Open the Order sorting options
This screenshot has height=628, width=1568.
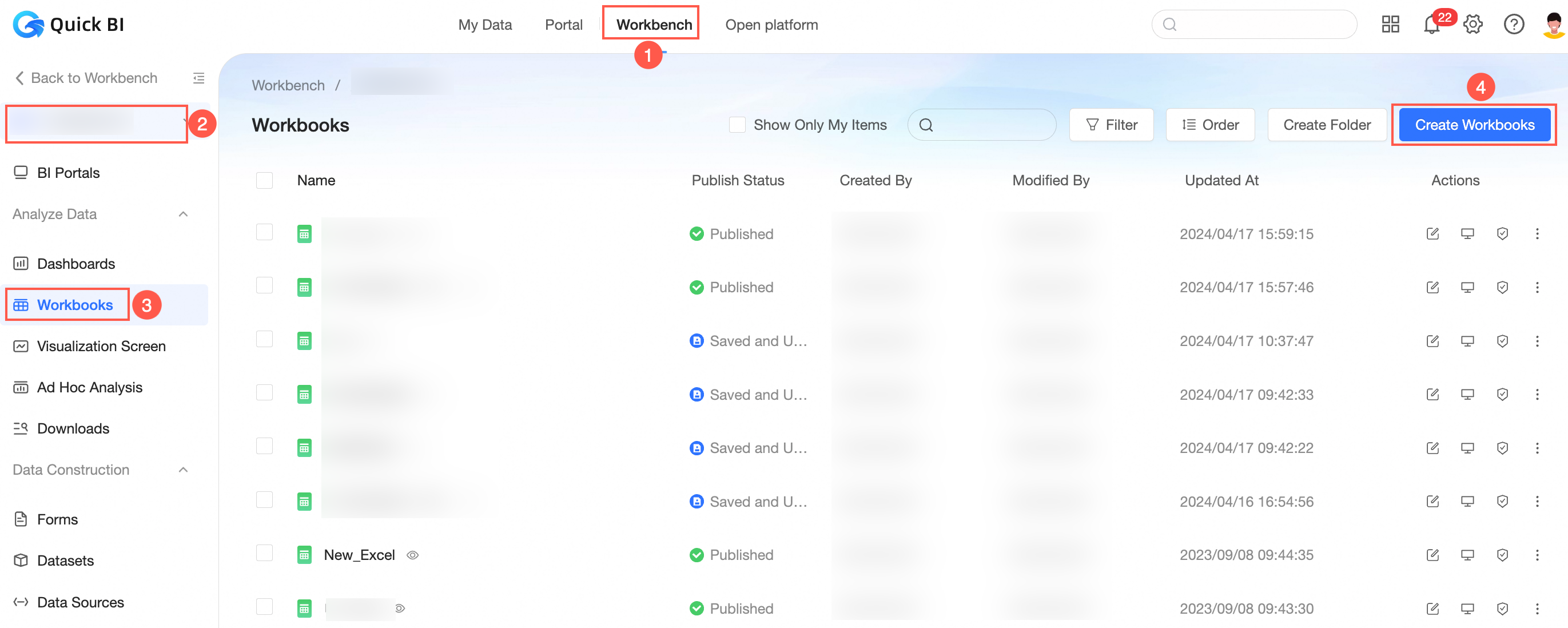[x=1210, y=125]
